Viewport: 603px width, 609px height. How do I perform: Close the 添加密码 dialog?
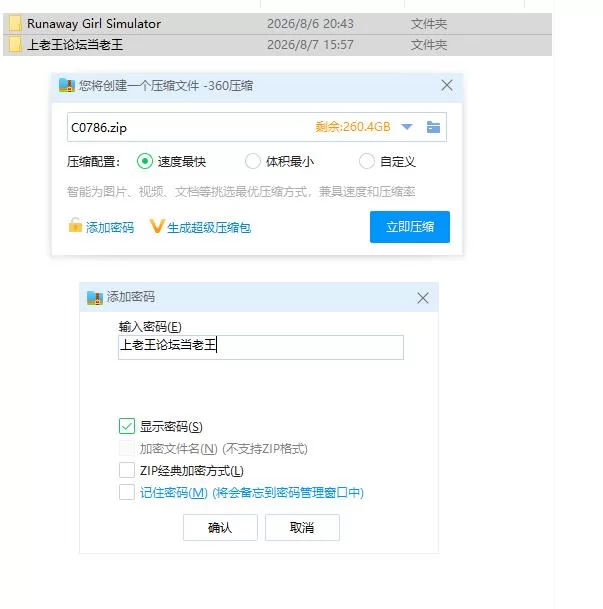[x=423, y=298]
